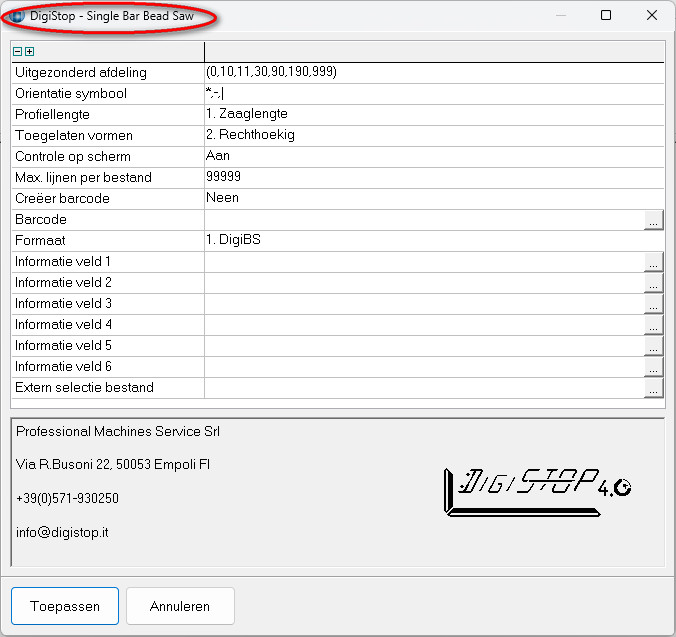Click the phone number +39(0)571-930250
Image resolution: width=676 pixels, height=637 pixels.
[67, 499]
